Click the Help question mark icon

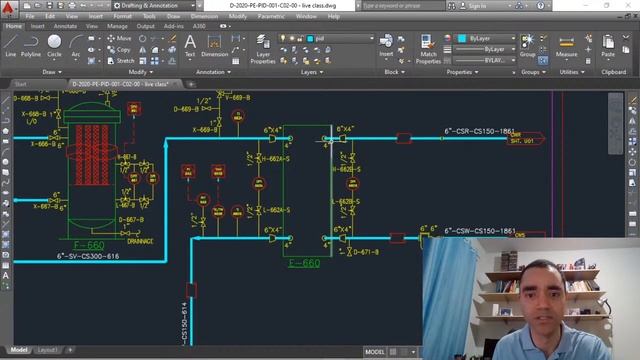pos(540,6)
